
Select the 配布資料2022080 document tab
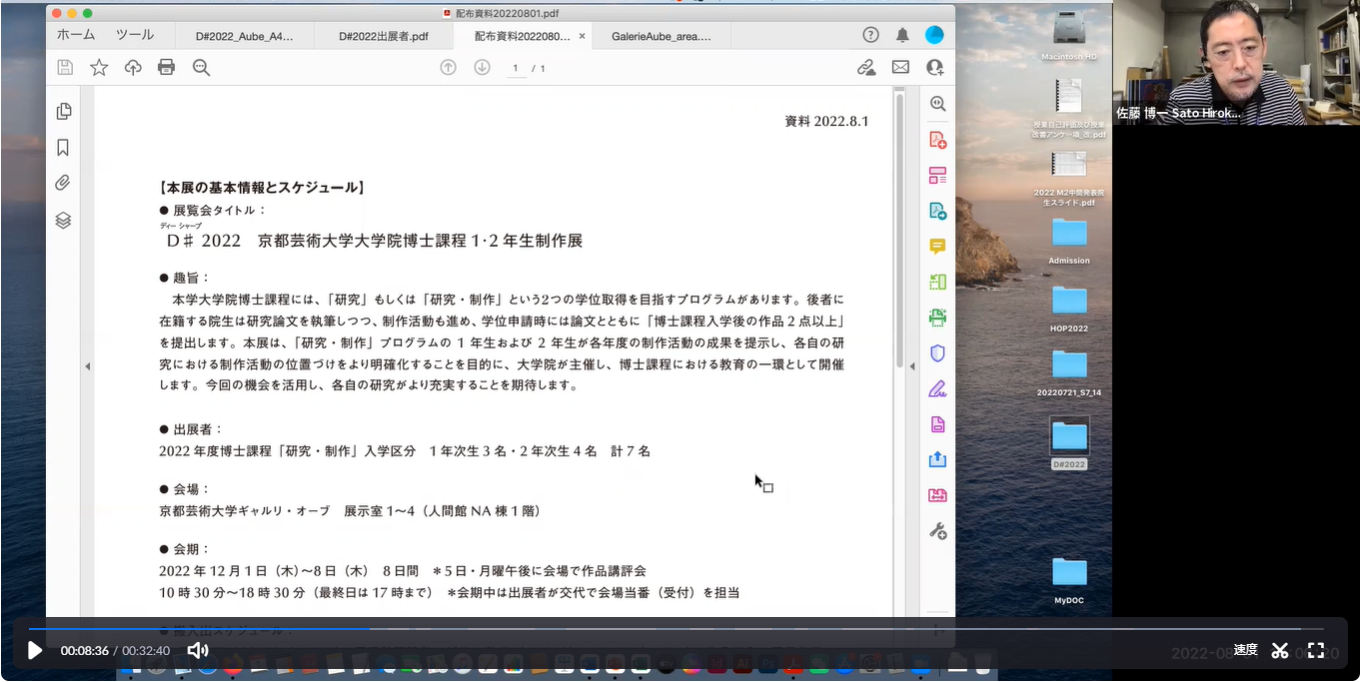pos(522,36)
